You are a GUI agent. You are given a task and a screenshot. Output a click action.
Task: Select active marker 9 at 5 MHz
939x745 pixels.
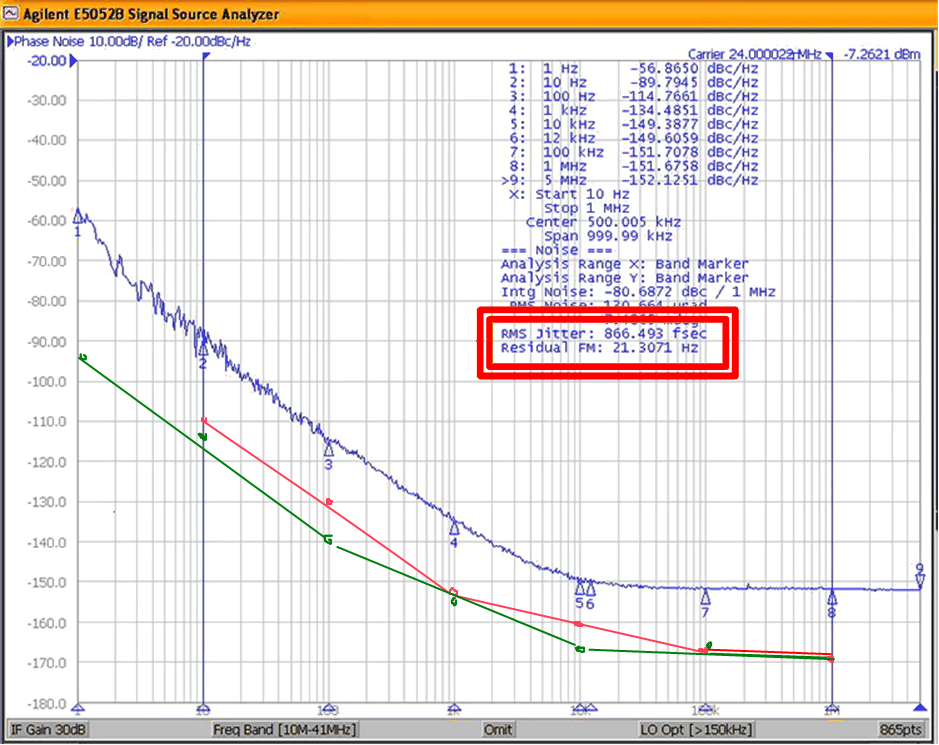[920, 579]
